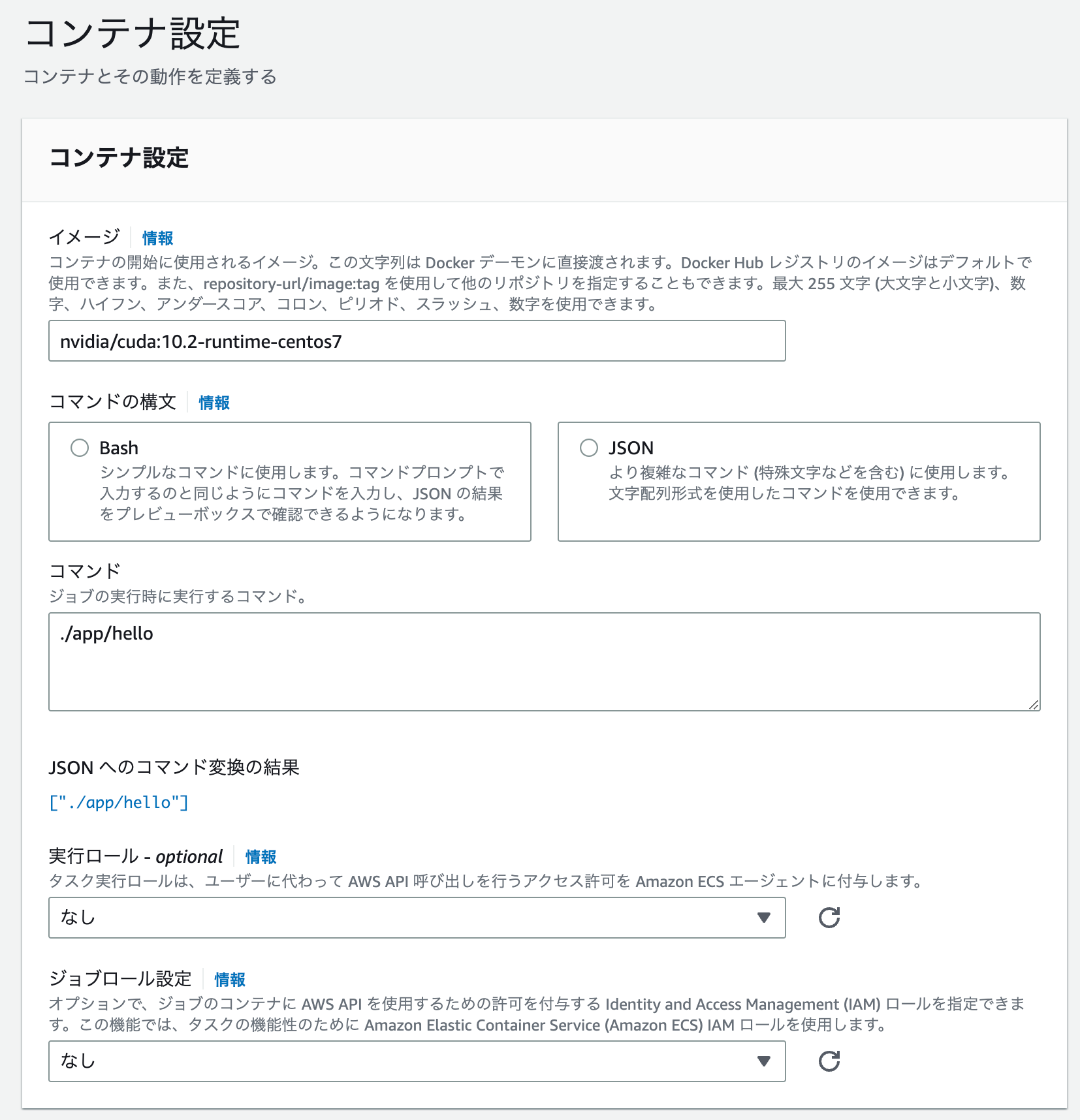The width and height of the screenshot is (1080, 1120).
Task: Click the ["./app/hello"] JSON conversion result
Action: pos(119,802)
